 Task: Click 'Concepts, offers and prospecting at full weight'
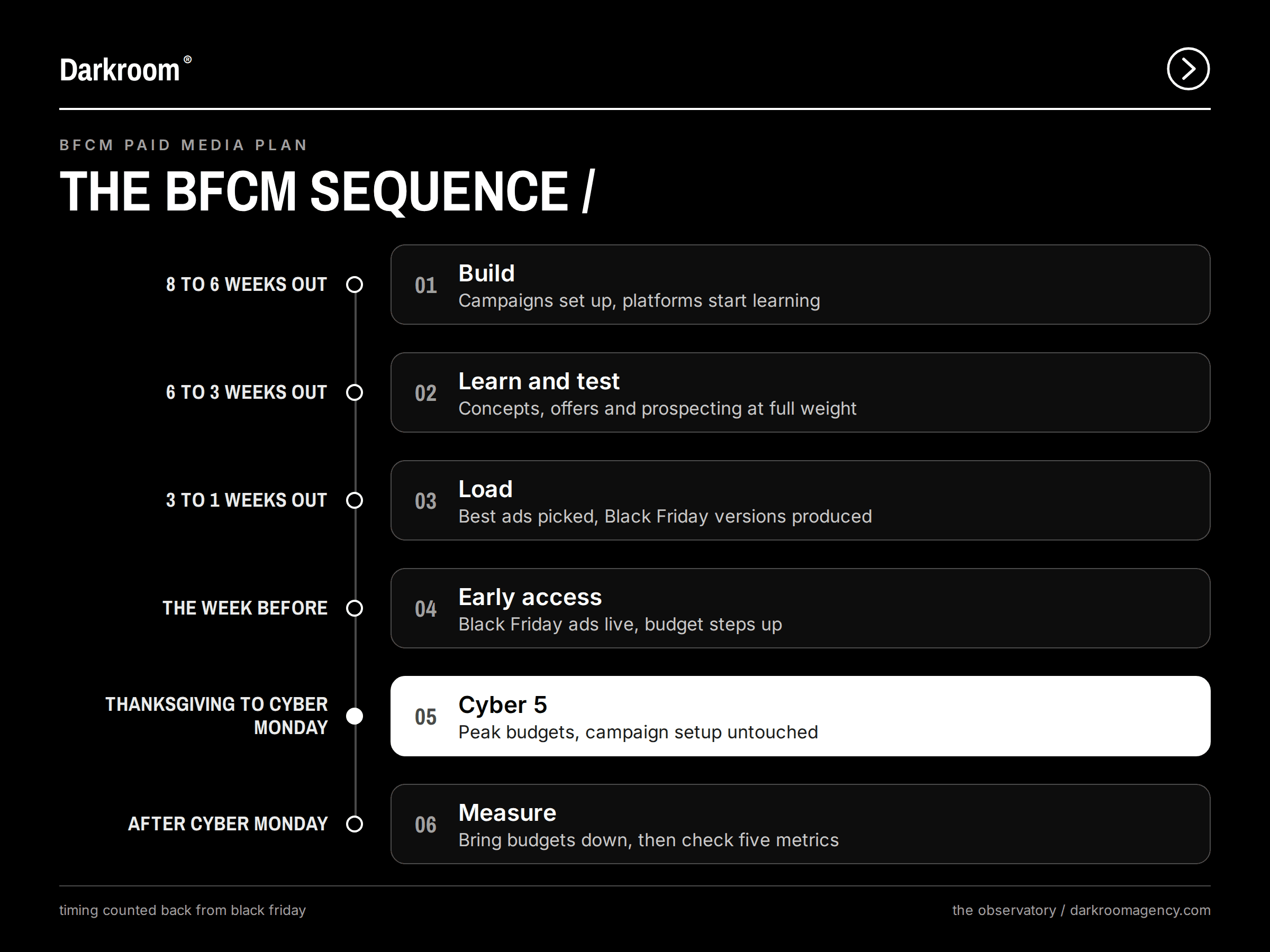pos(657,409)
